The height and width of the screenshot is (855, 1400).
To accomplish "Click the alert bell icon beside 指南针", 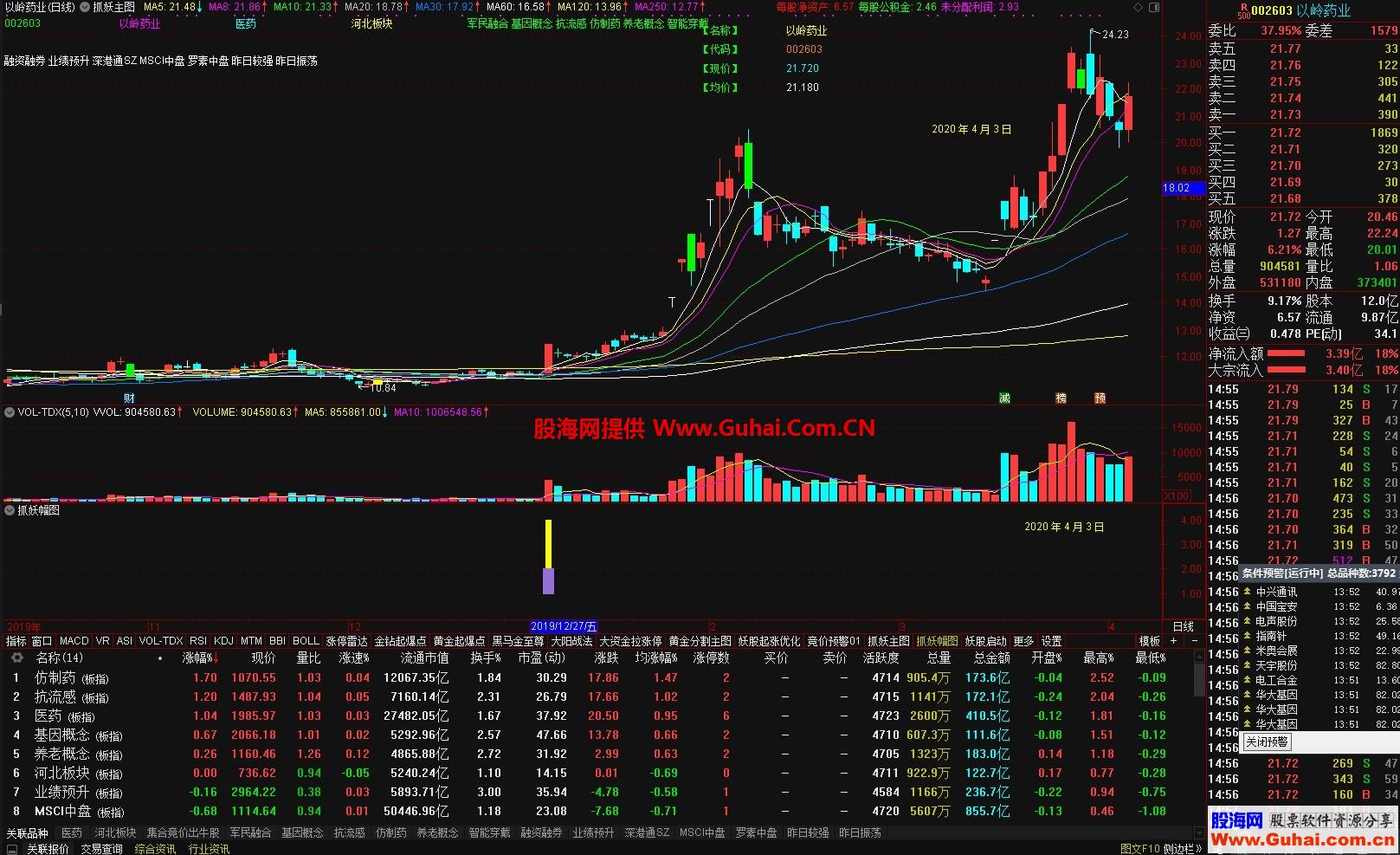I will click(1247, 637).
